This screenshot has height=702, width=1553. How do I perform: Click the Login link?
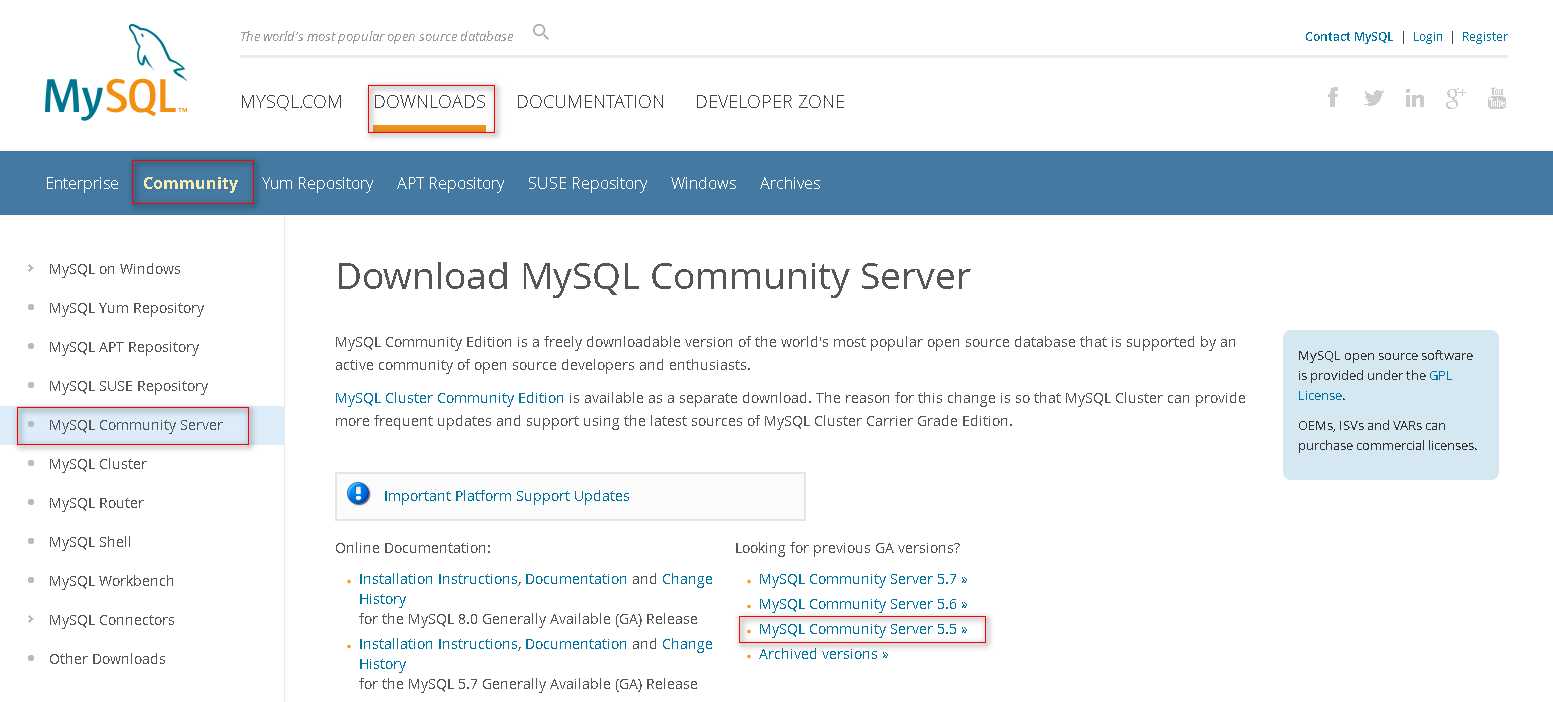1428,37
